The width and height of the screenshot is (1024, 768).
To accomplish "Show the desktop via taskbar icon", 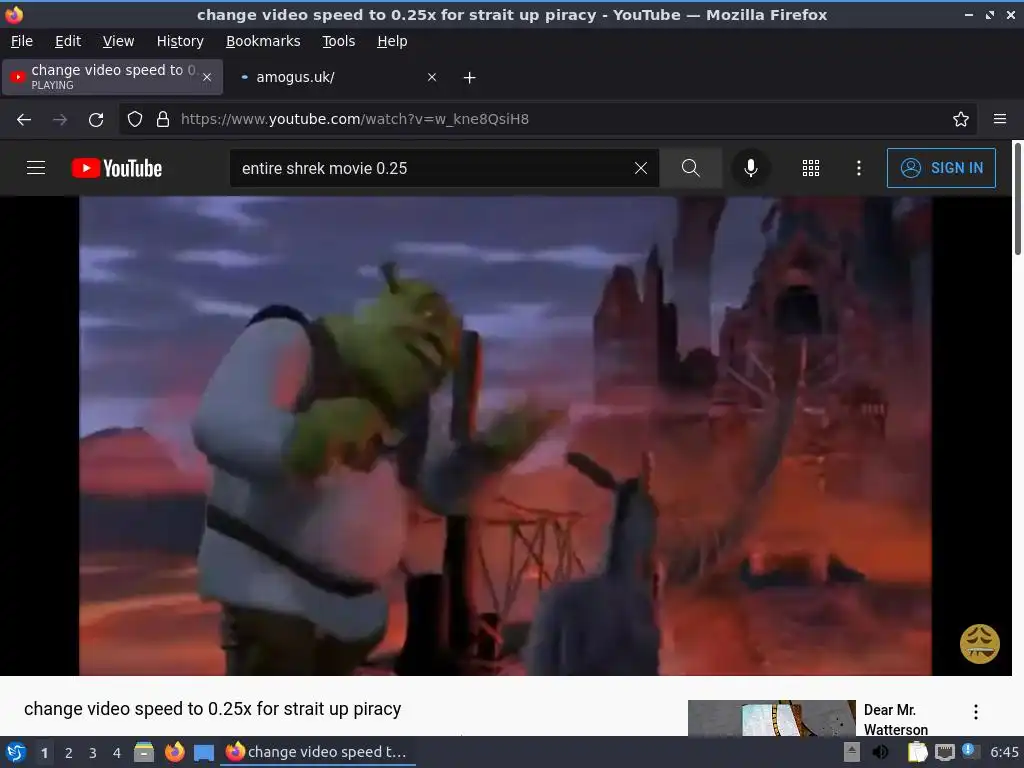I will pyautogui.click(x=204, y=752).
